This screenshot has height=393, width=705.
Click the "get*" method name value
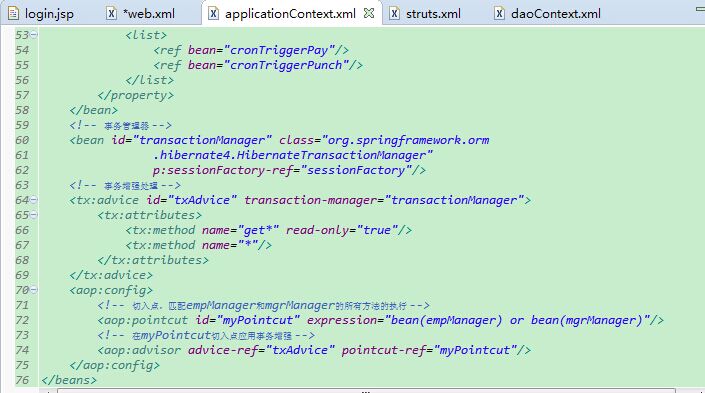(258, 230)
